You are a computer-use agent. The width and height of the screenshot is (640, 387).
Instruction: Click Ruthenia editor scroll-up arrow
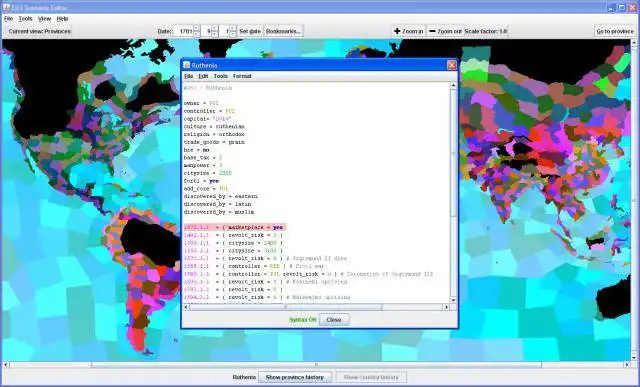coord(453,85)
